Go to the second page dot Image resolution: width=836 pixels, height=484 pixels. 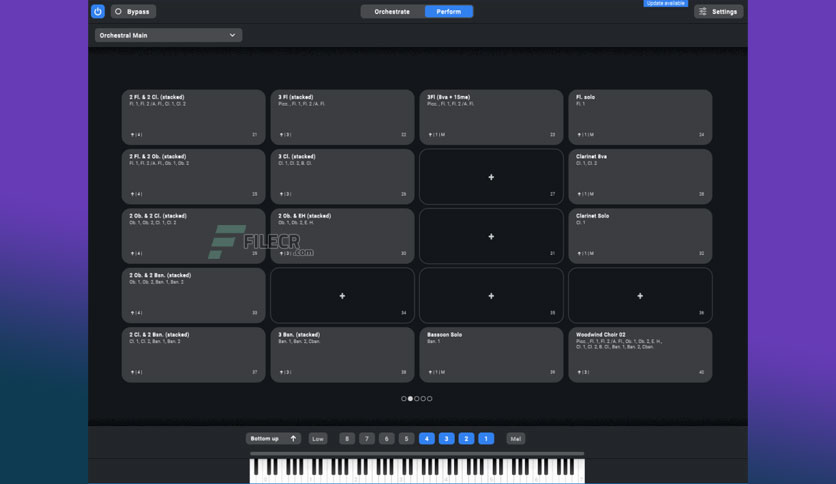pyautogui.click(x=410, y=398)
